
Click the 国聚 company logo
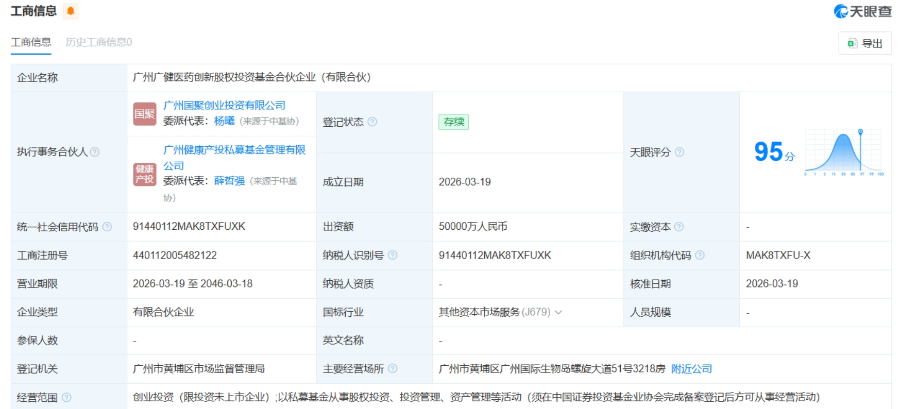(145, 114)
